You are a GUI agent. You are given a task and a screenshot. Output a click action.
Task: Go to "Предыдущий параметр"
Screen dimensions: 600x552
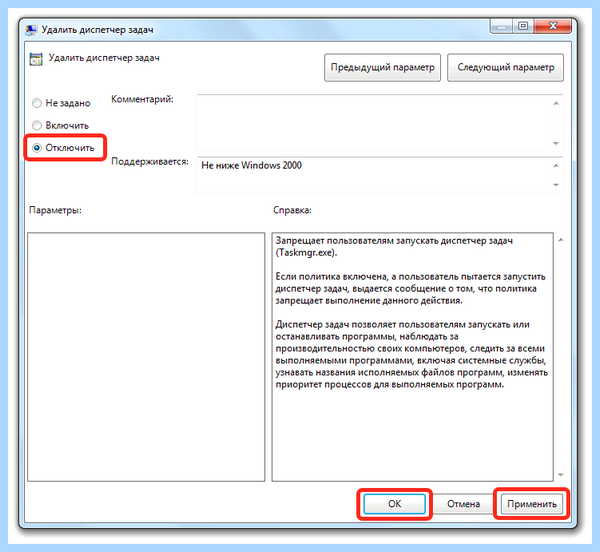tap(382, 67)
